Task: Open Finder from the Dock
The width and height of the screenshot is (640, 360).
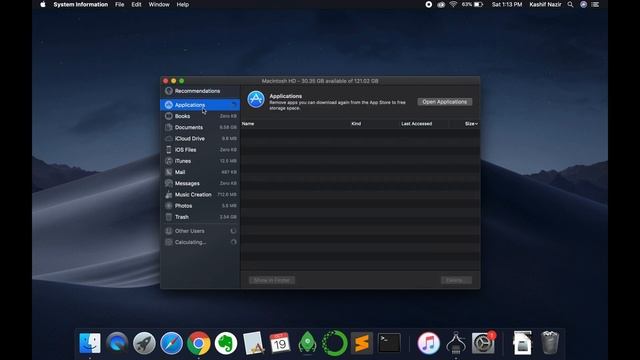Action: [90, 343]
